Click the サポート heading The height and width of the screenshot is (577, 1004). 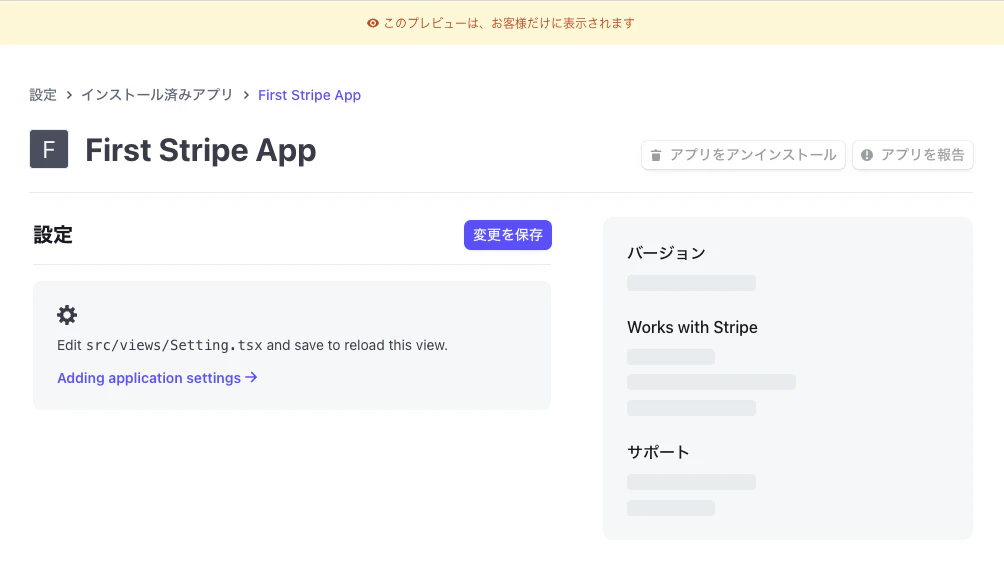pyautogui.click(x=658, y=452)
